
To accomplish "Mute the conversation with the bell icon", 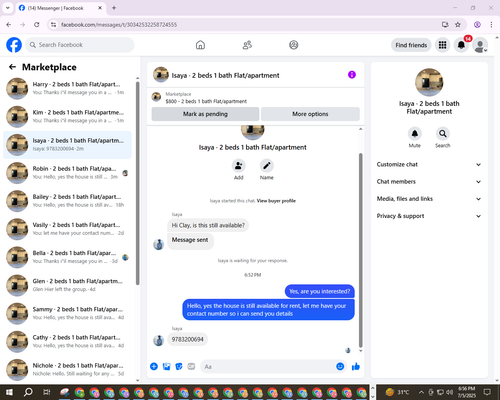I will coord(415,134).
